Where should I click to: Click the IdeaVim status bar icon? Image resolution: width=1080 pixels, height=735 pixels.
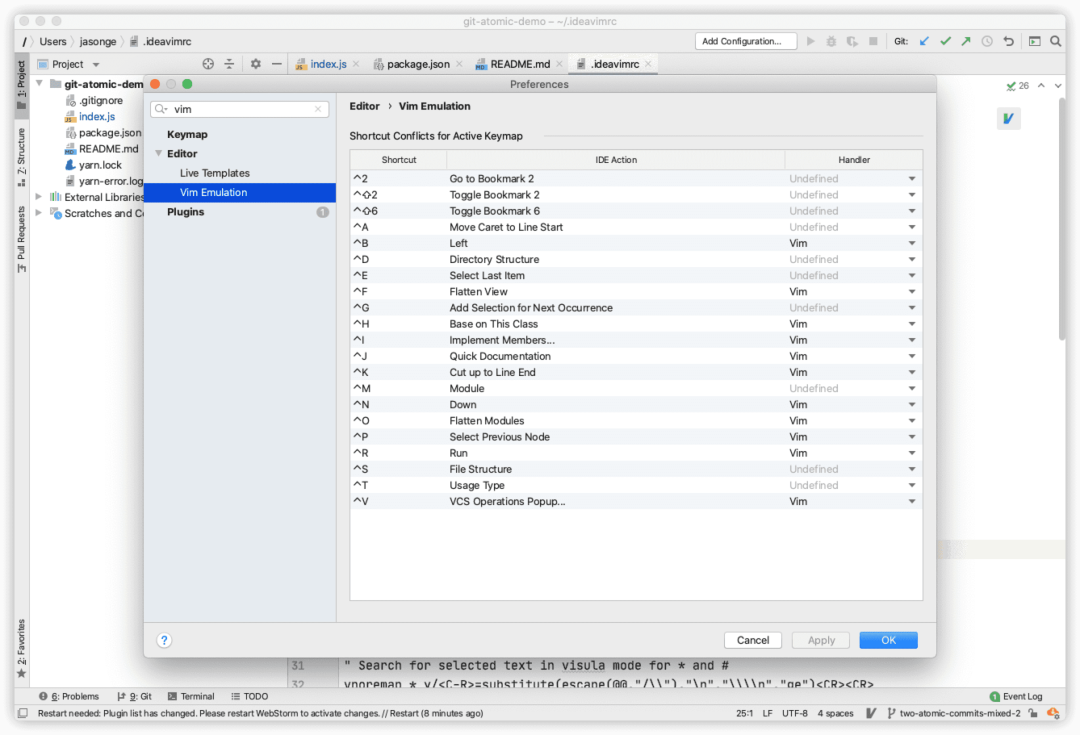click(871, 713)
